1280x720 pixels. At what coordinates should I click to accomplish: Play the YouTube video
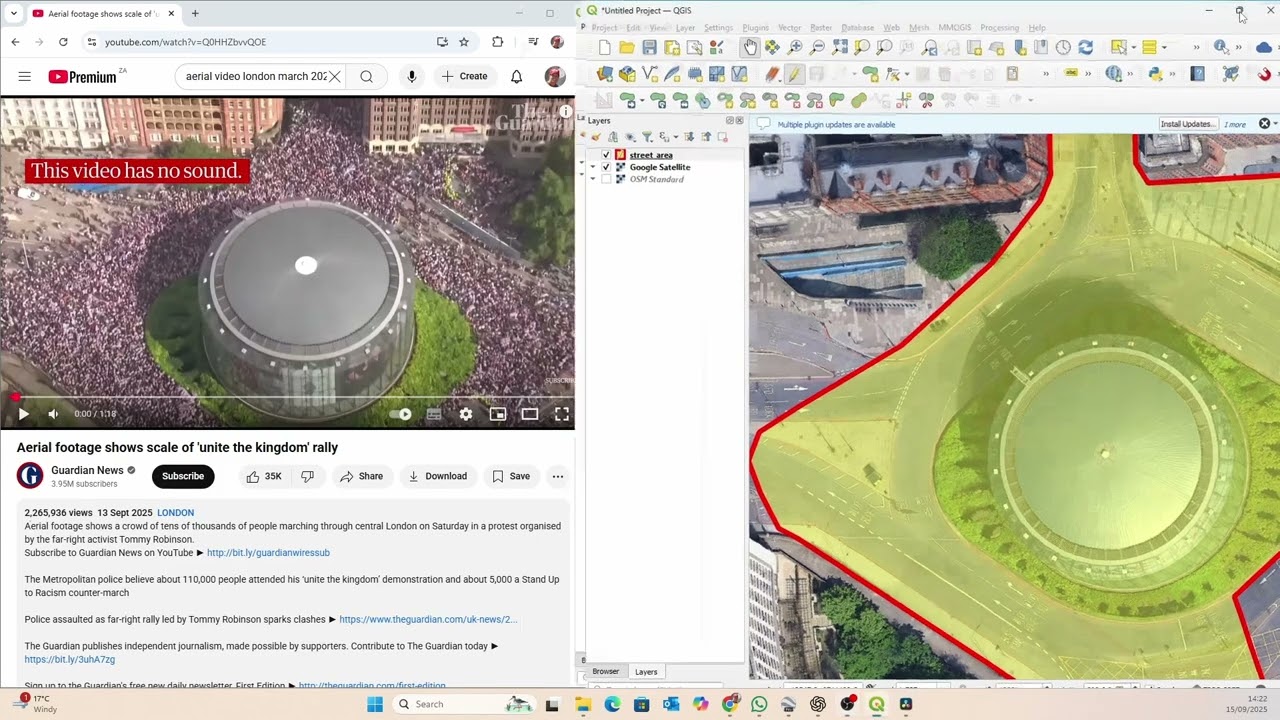point(23,414)
